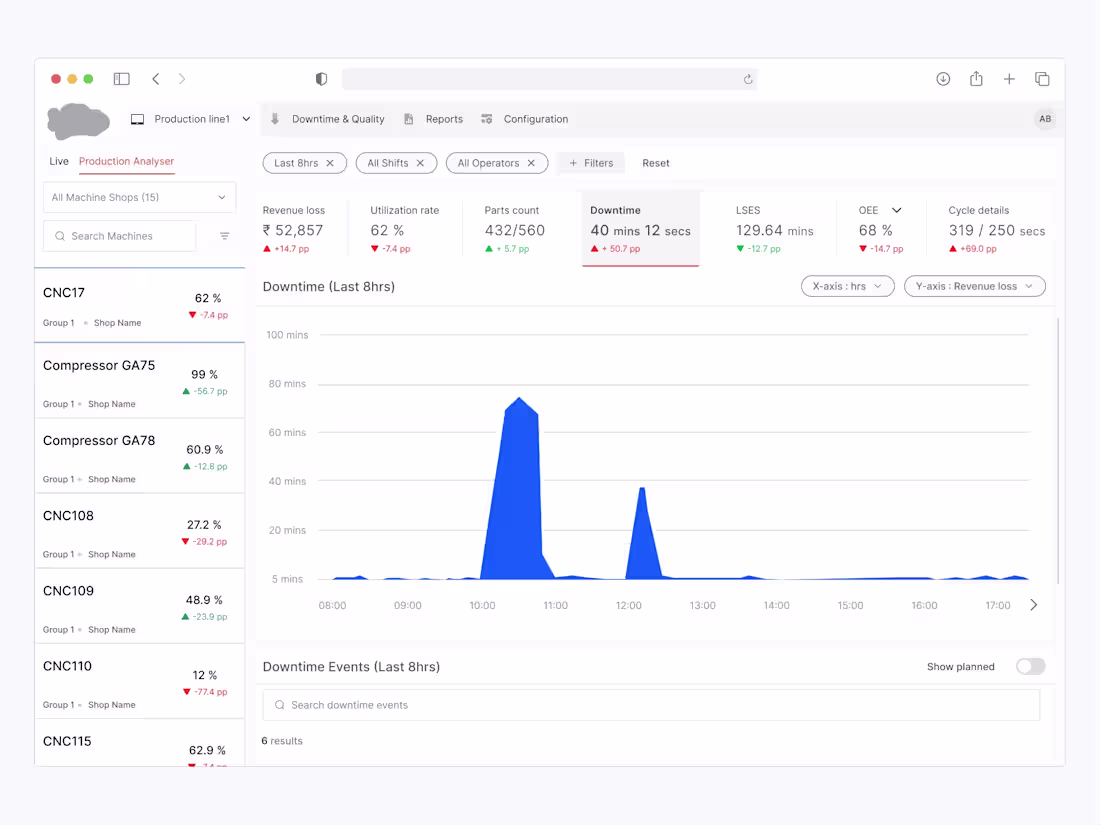Click the All Shifts chip label
Screen dimensions: 1100x825
[x=388, y=163]
